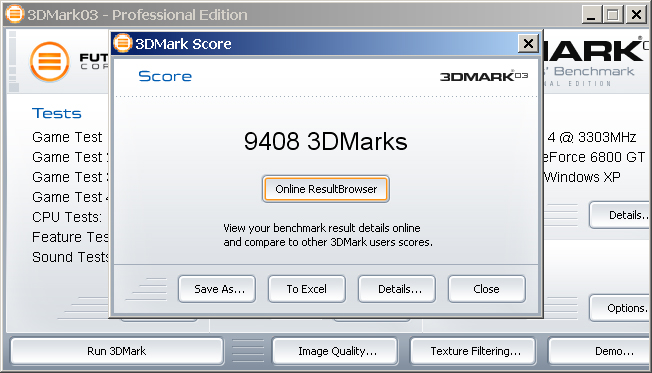652x373 pixels.
Task: Click the 3DMark Score dialog title icon
Action: tap(123, 43)
